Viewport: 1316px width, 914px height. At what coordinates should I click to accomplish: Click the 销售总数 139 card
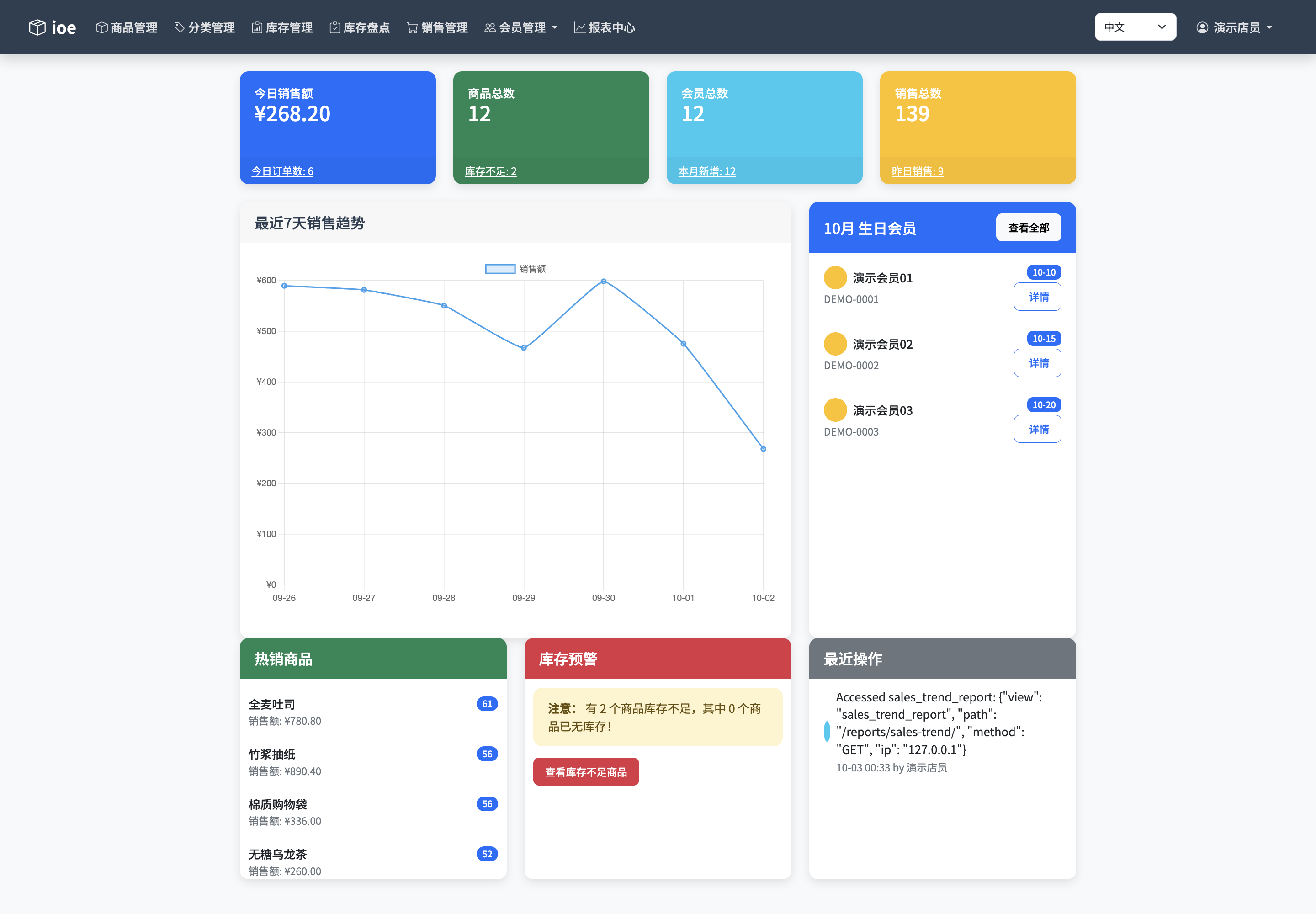click(977, 127)
